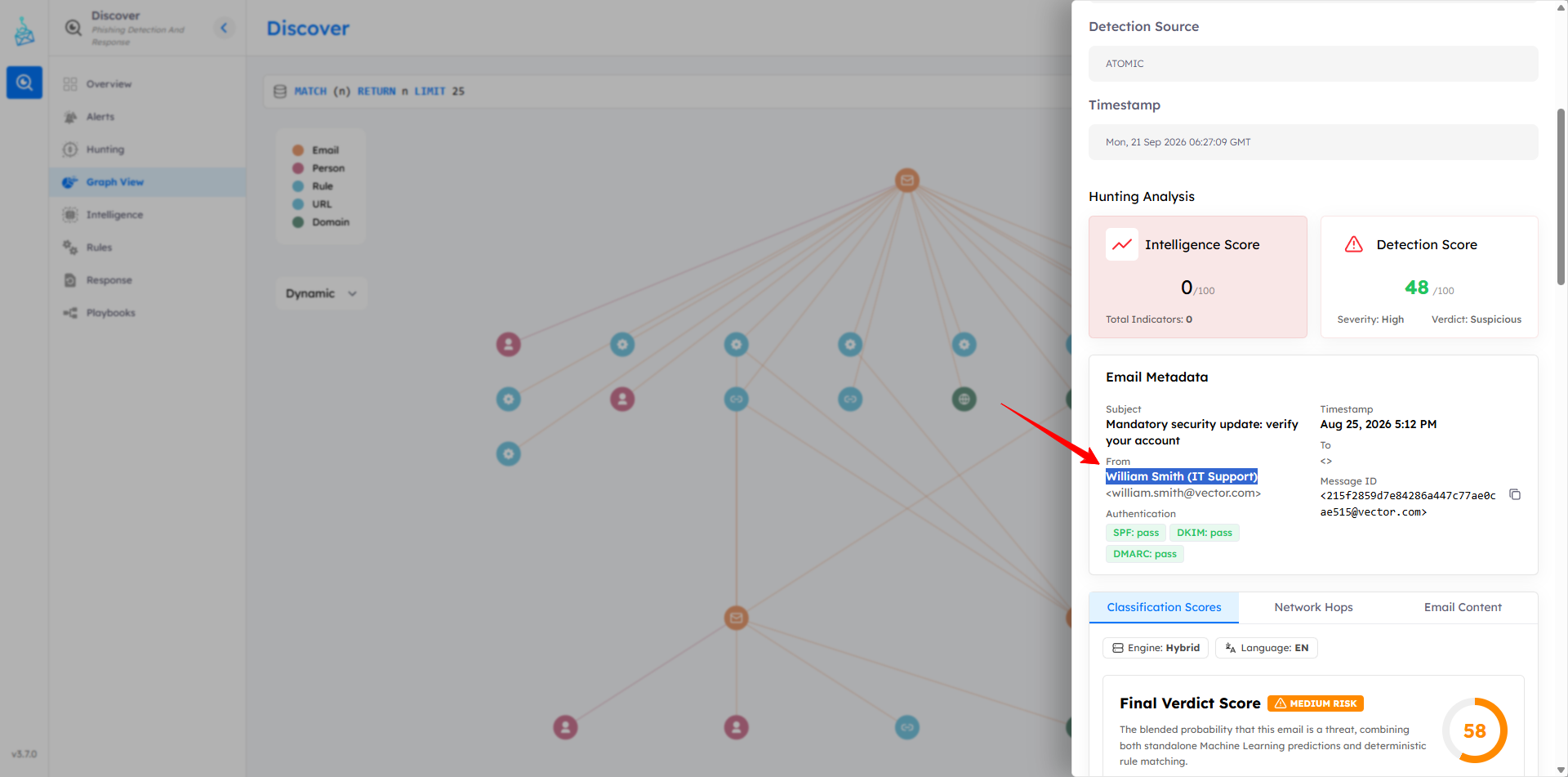Click the scroll-down arrow of panel scrollbar

[x=1561, y=770]
